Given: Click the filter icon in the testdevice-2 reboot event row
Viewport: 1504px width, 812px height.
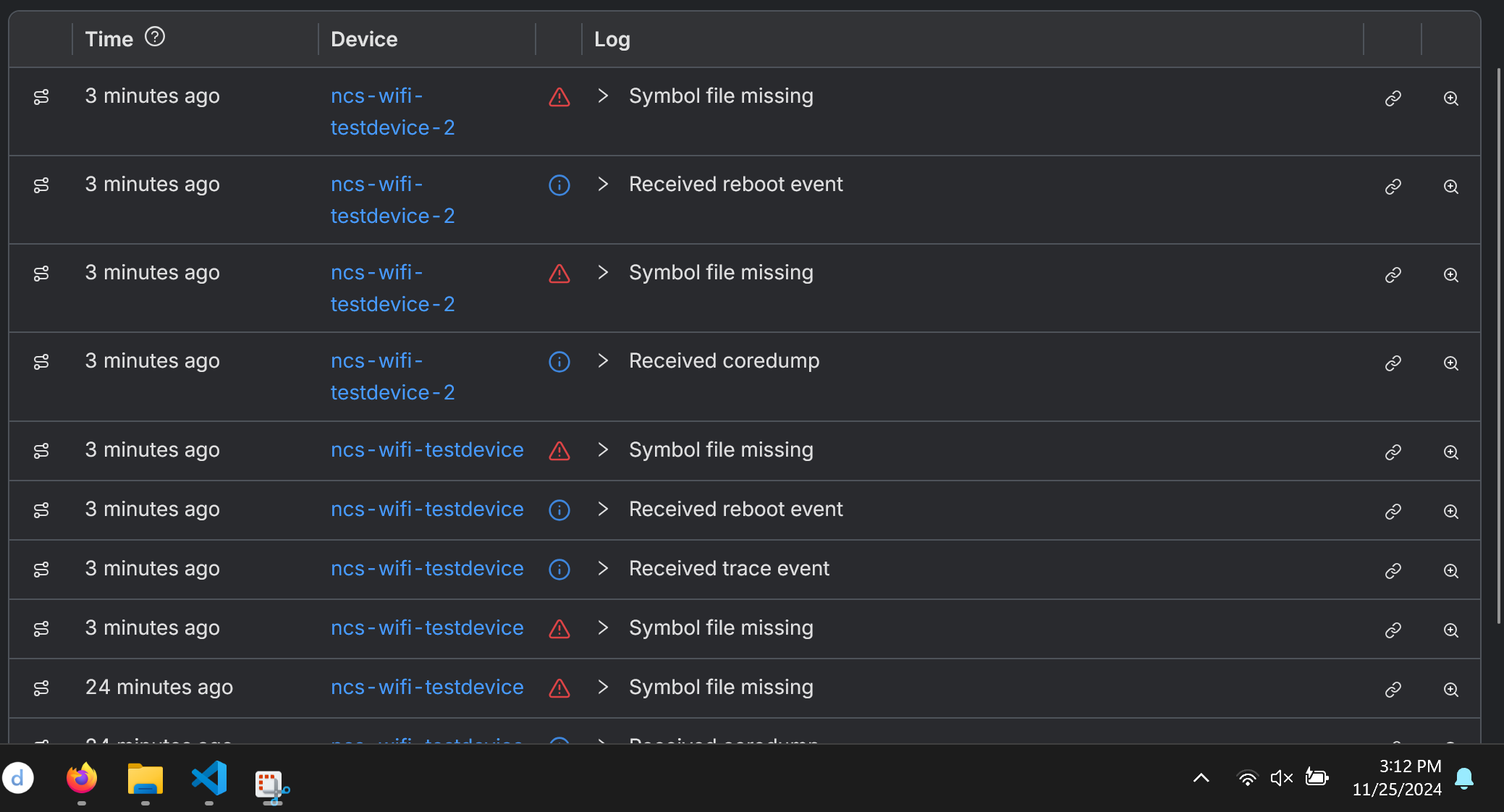Looking at the screenshot, I should [41, 185].
